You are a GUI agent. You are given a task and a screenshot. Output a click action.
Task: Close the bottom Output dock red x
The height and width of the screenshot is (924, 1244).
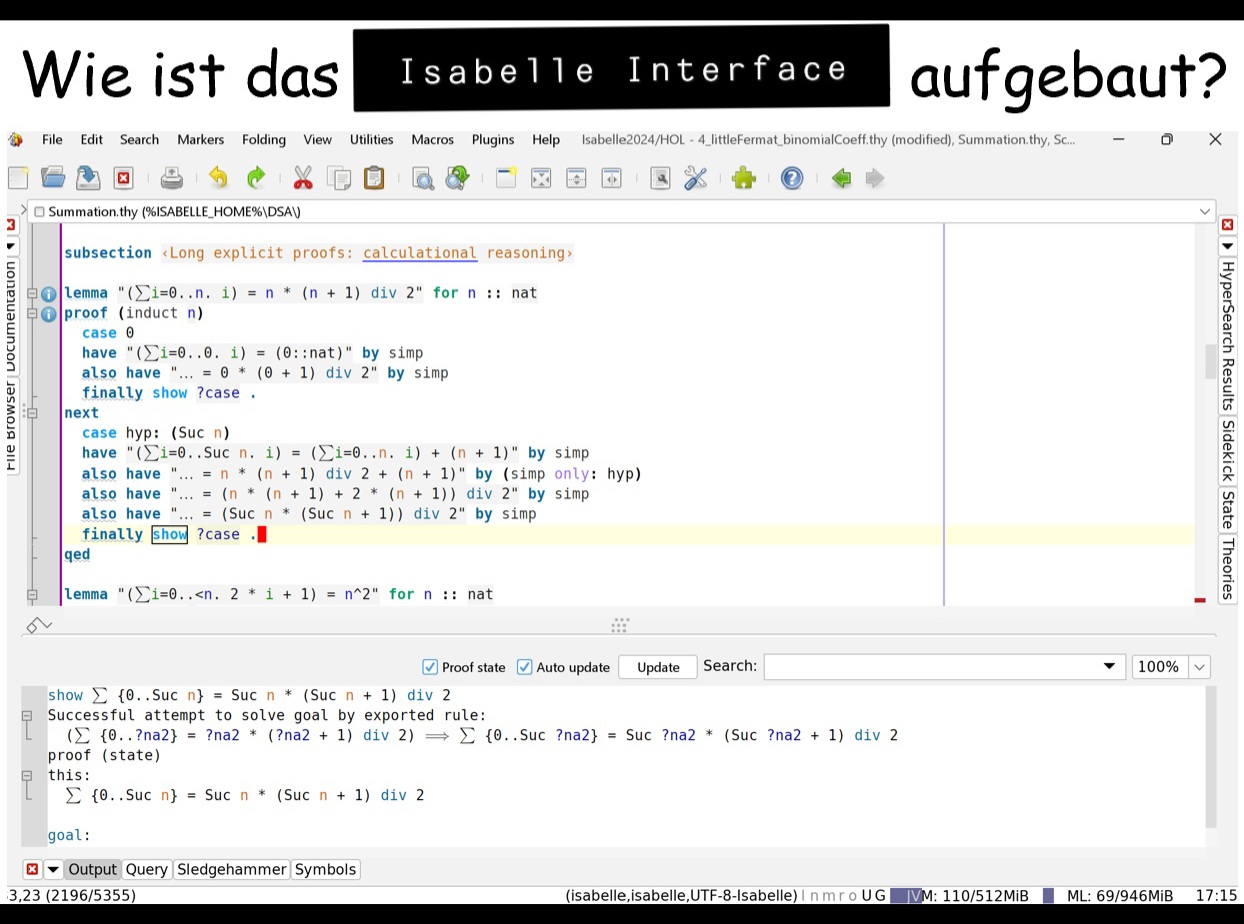click(x=32, y=870)
